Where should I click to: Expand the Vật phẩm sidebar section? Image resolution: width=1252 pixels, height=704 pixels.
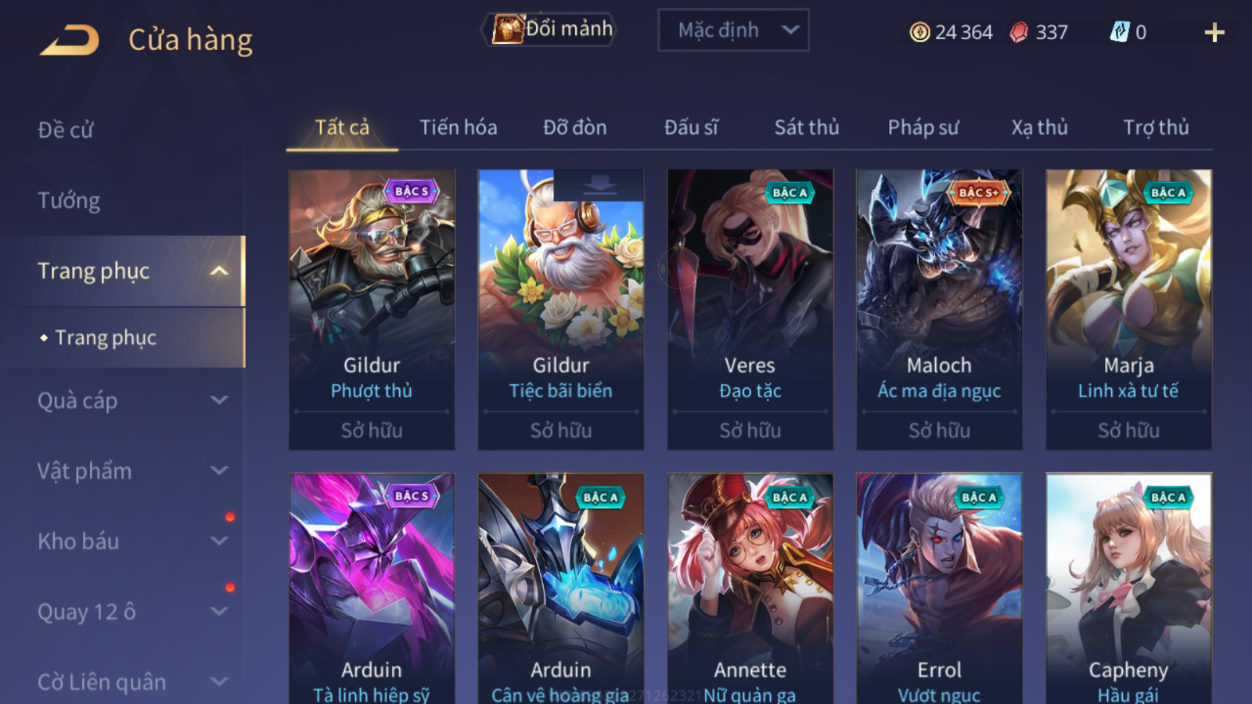click(x=219, y=471)
